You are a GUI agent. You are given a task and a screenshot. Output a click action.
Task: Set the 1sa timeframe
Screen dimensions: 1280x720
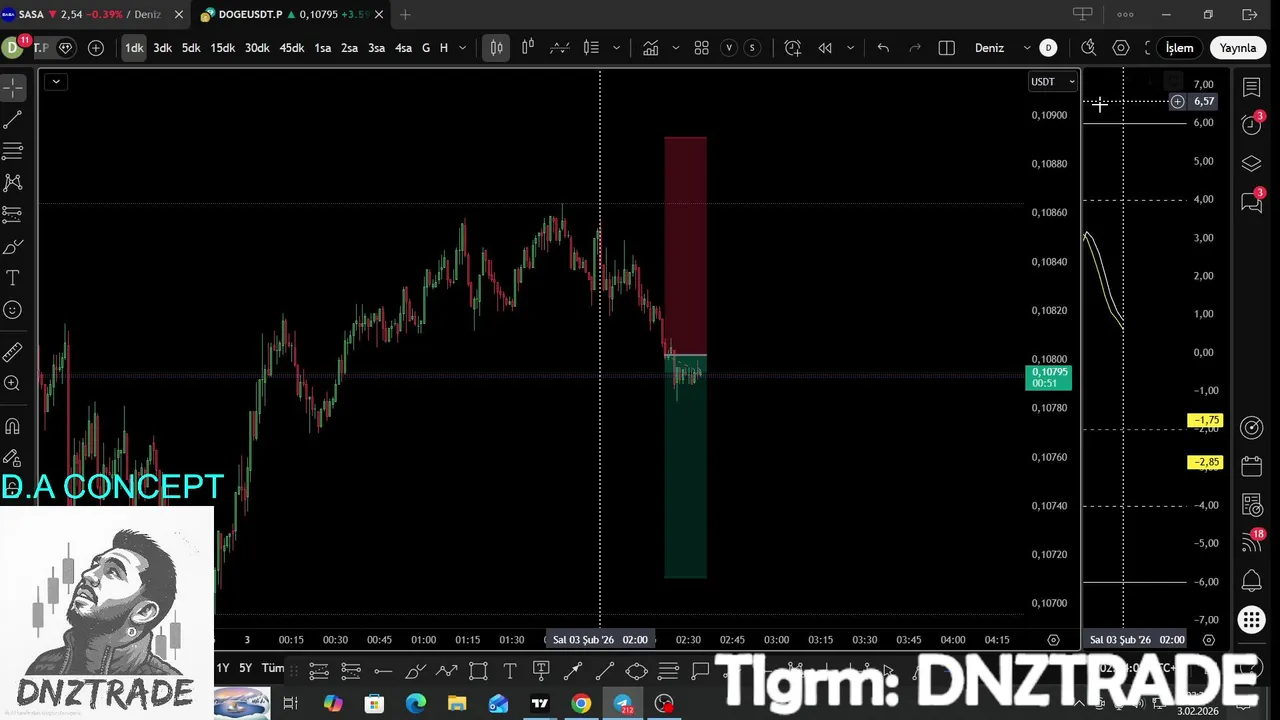(x=323, y=48)
